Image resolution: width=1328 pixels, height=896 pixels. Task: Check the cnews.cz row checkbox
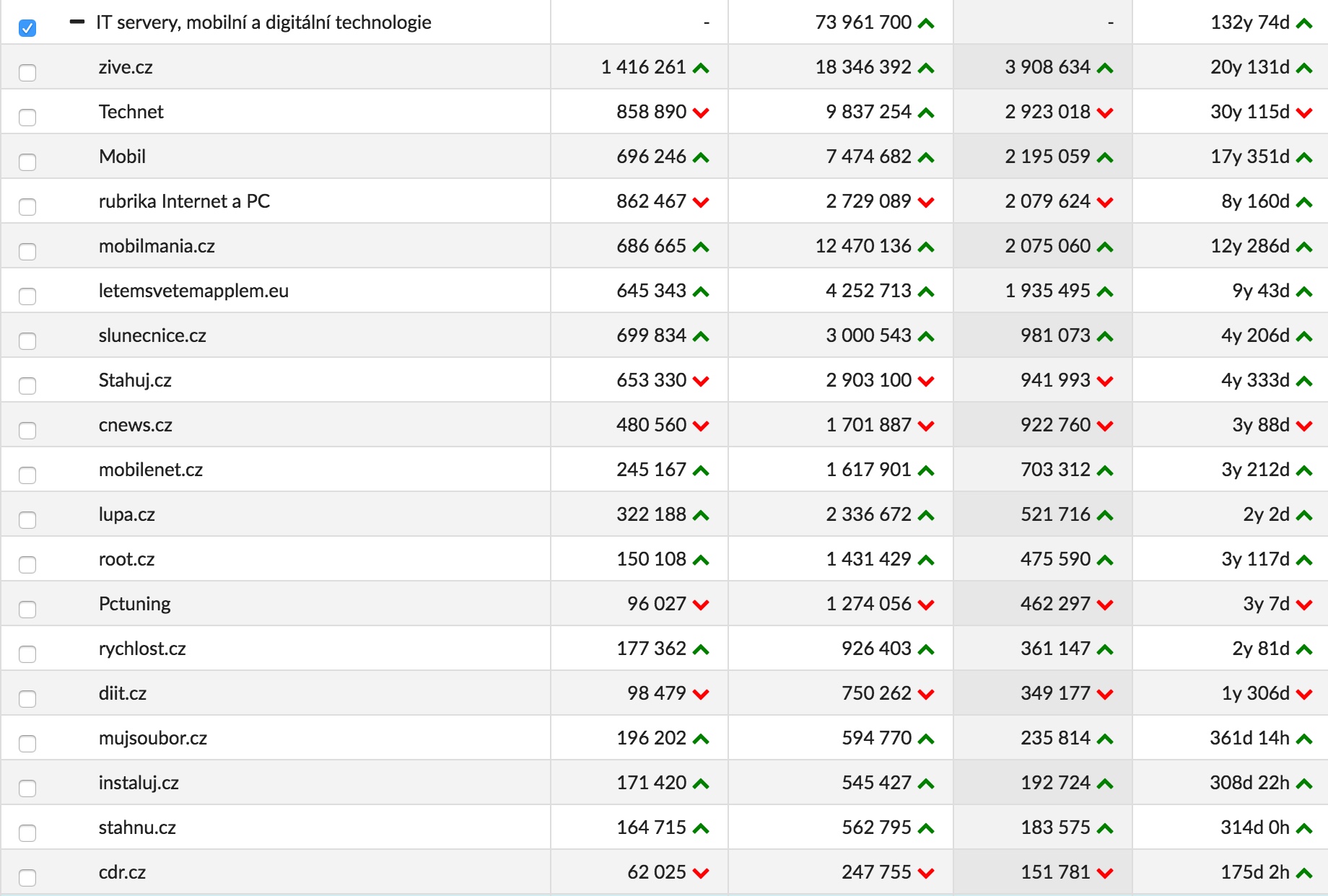pyautogui.click(x=27, y=431)
